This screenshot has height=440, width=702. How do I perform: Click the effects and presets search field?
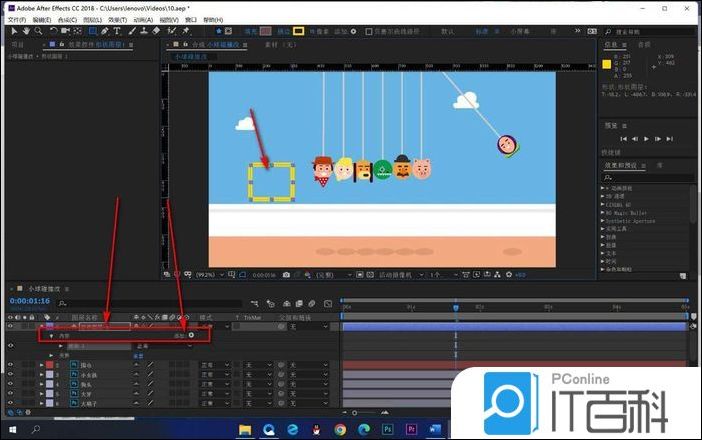[650, 177]
